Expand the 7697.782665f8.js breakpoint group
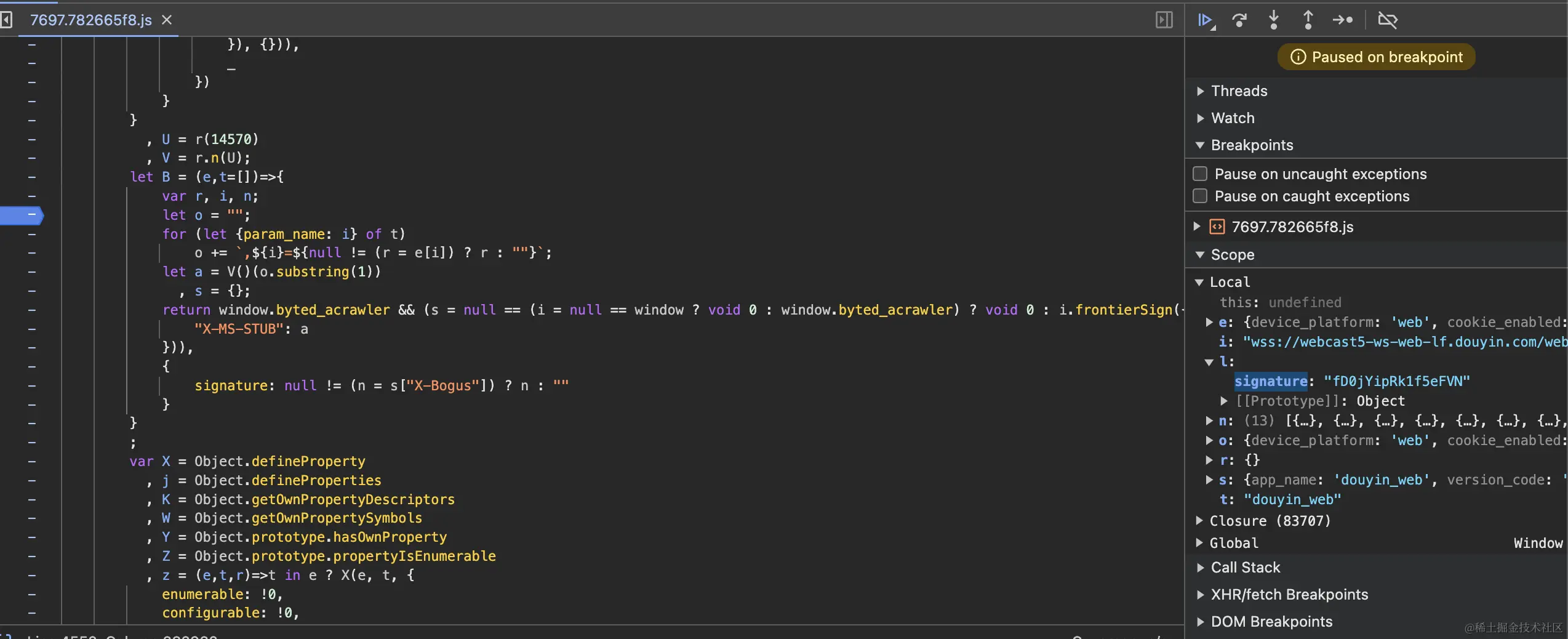This screenshot has width=1568, height=639. point(1197,227)
